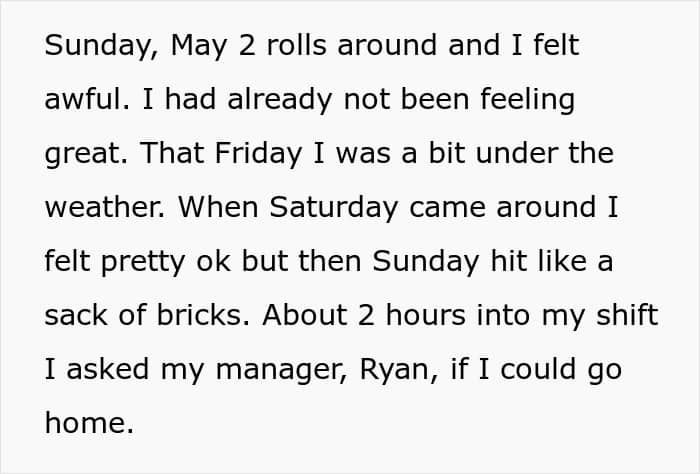Image resolution: width=700 pixels, height=474 pixels.
Task: Click the word "bricks"
Action: (200, 315)
